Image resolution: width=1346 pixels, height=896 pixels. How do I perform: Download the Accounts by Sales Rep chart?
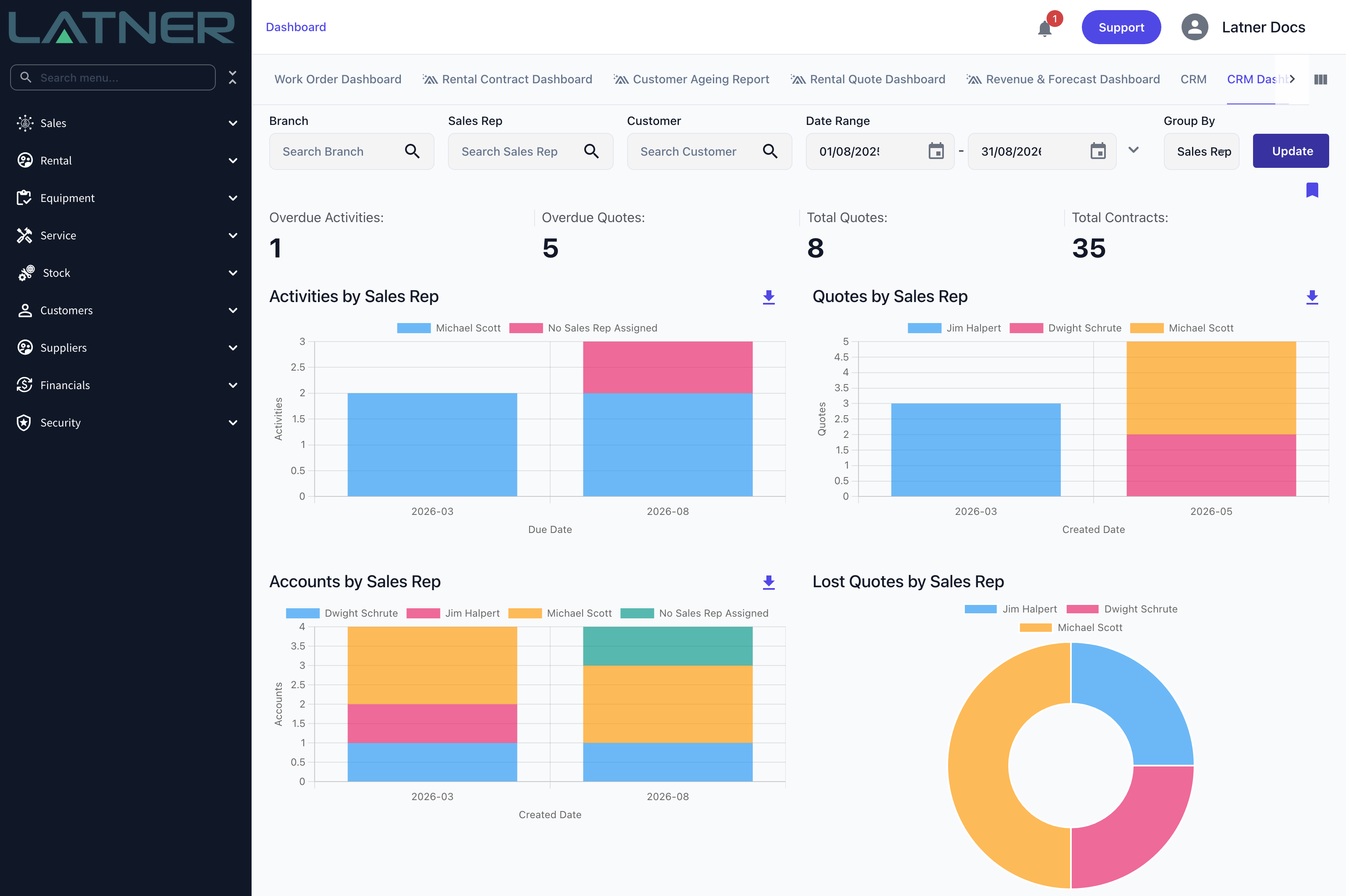tap(769, 582)
